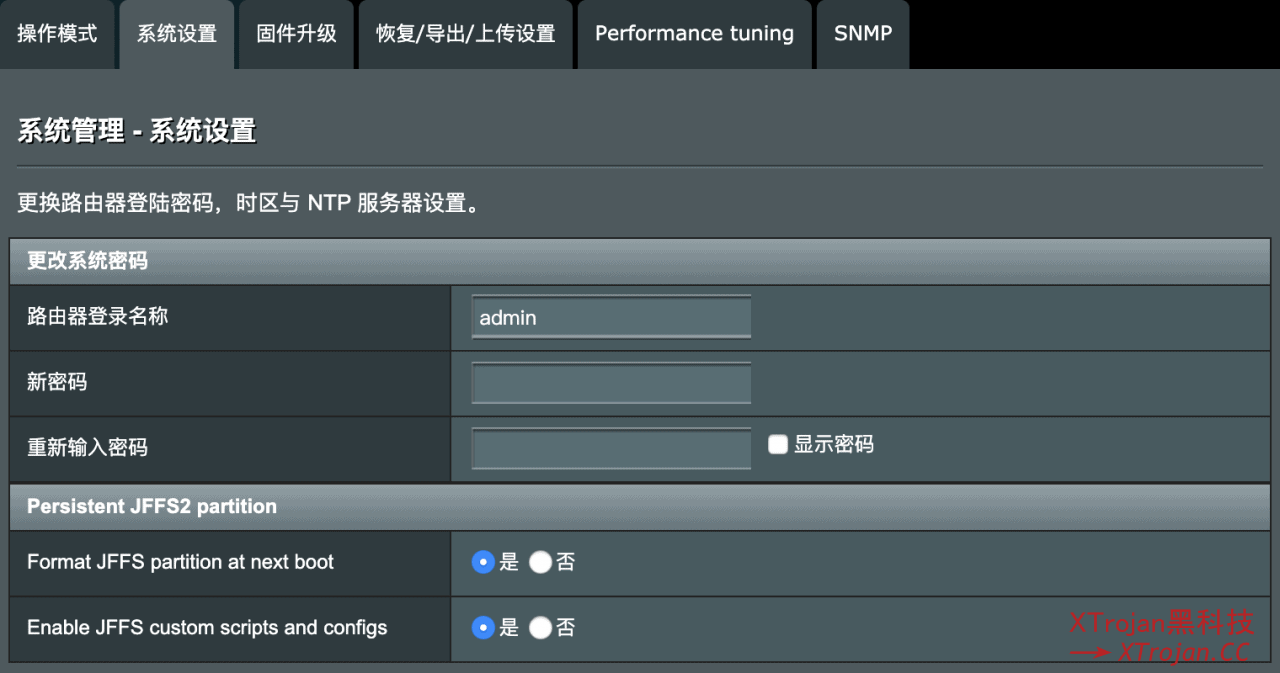Choose 否 for Enable JFFS custom scripts
This screenshot has width=1280, height=673.
(540, 628)
